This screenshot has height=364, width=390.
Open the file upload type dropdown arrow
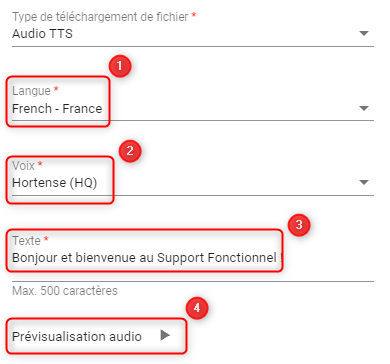[364, 33]
